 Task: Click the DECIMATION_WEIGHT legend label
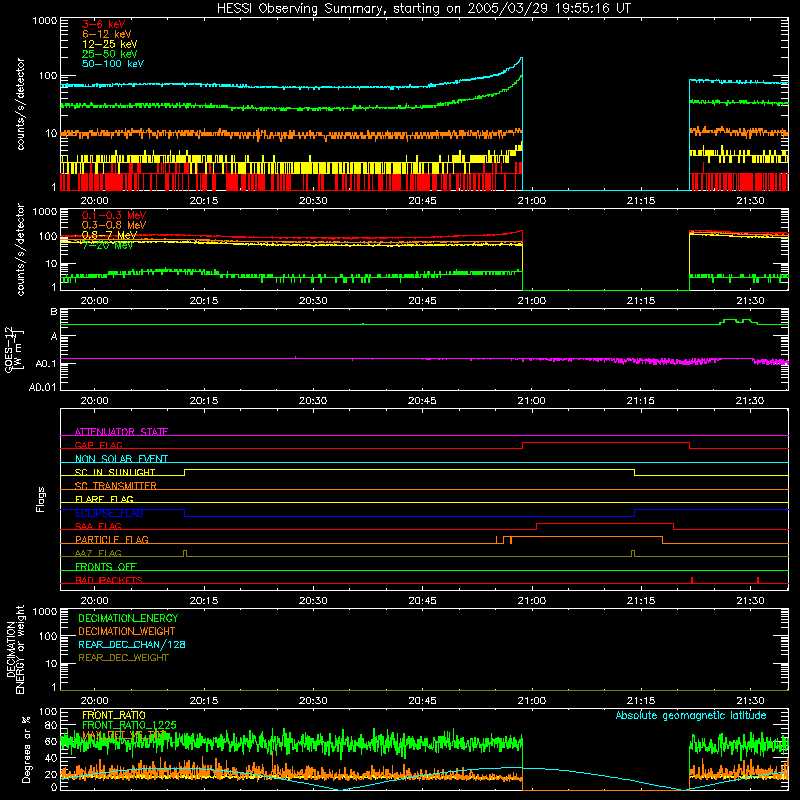click(127, 631)
